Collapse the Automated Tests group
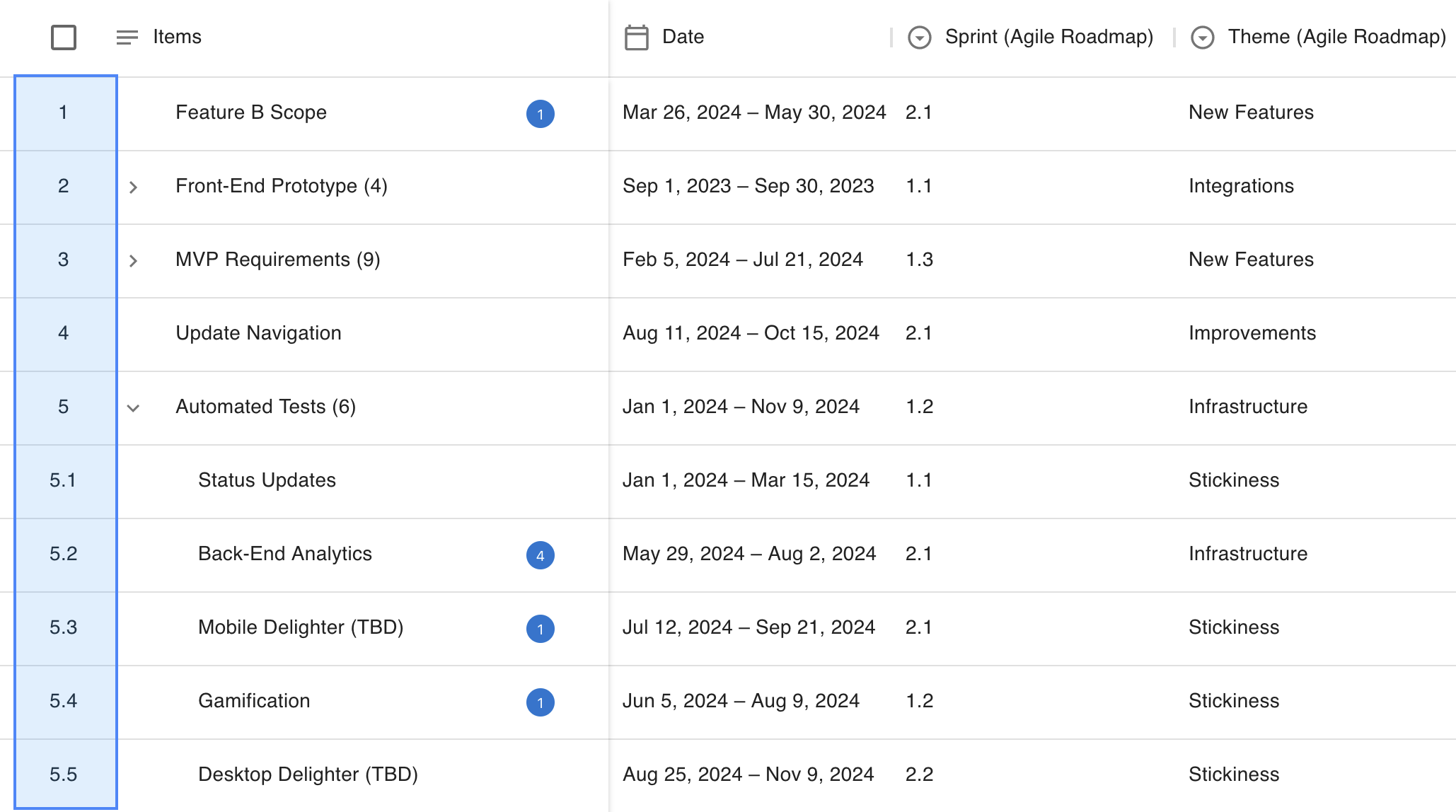 coord(133,408)
